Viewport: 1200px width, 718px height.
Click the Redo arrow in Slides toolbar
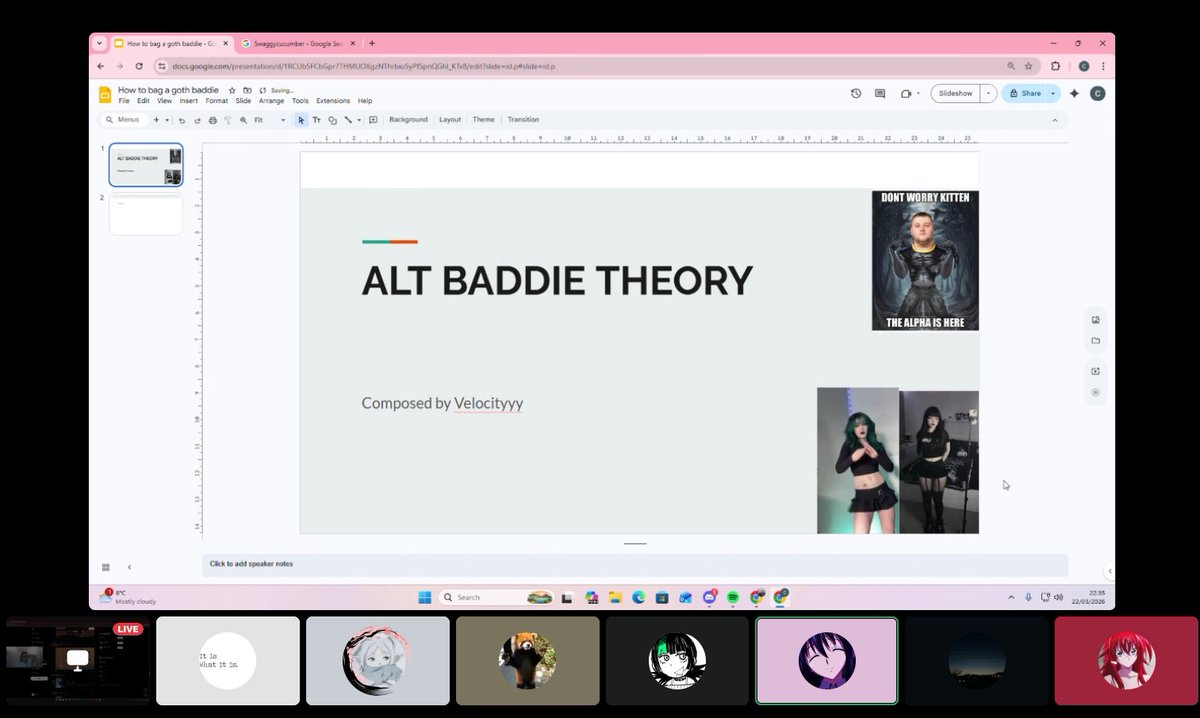pos(197,120)
